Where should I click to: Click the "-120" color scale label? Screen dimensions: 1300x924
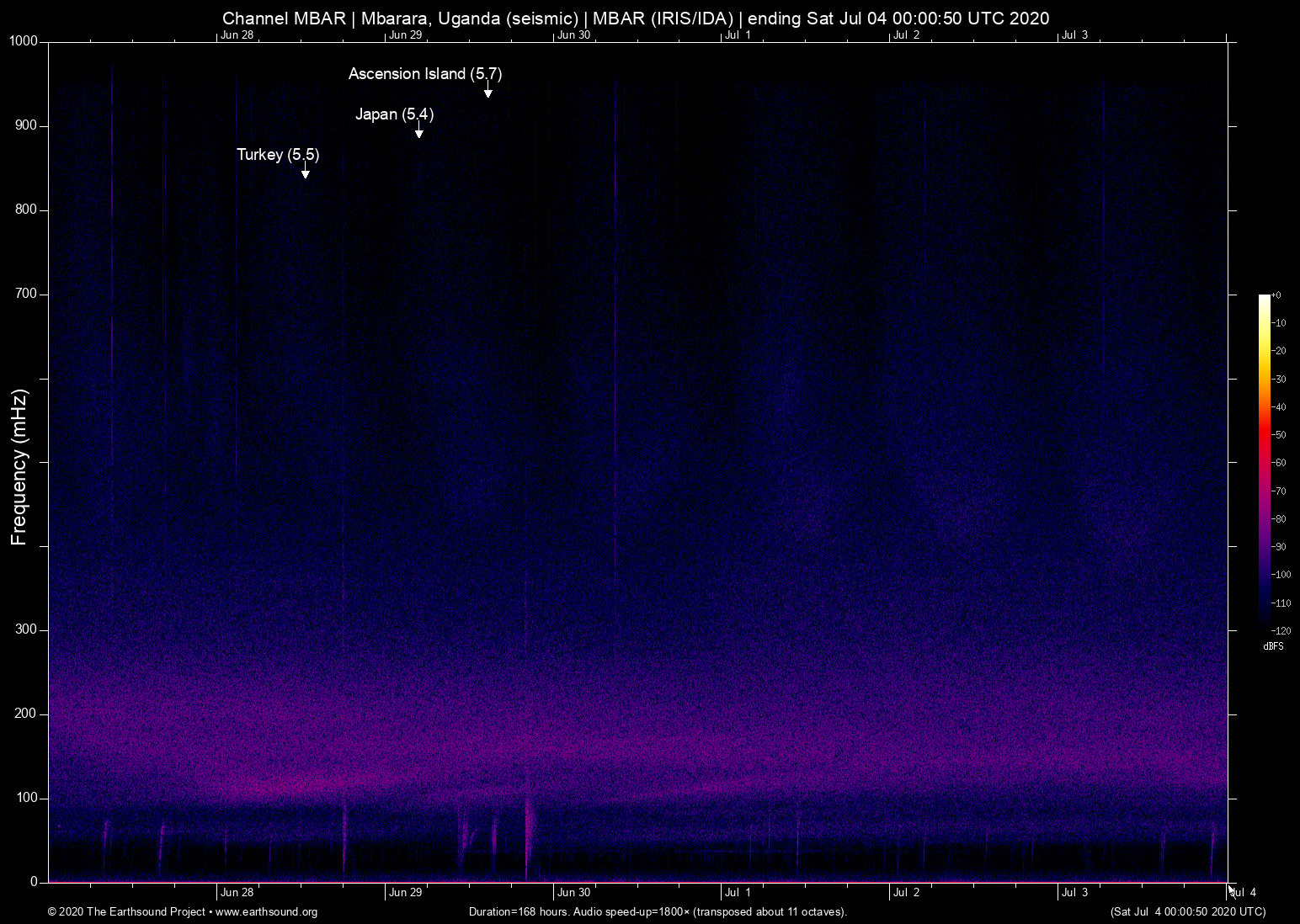[x=1281, y=631]
